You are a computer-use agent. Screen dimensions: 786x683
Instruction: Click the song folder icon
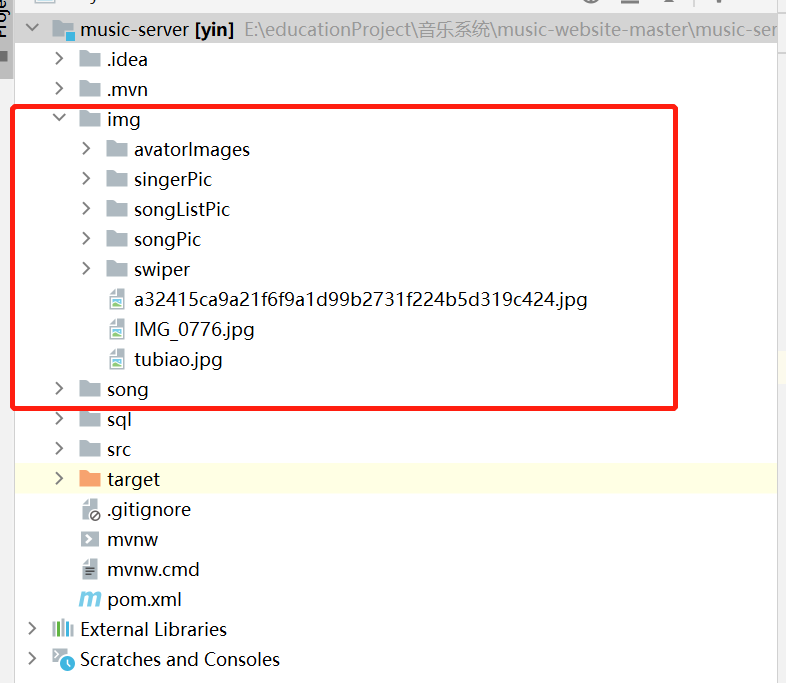coord(90,388)
